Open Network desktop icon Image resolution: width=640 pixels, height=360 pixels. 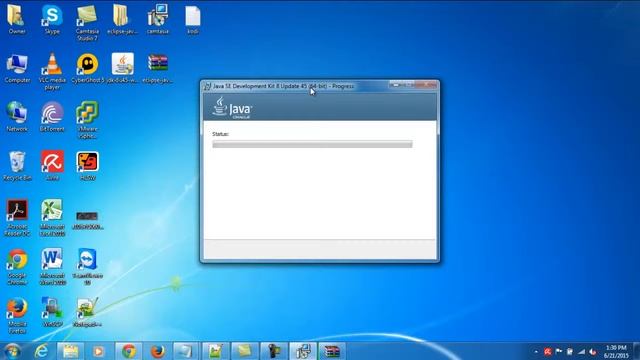(x=17, y=117)
